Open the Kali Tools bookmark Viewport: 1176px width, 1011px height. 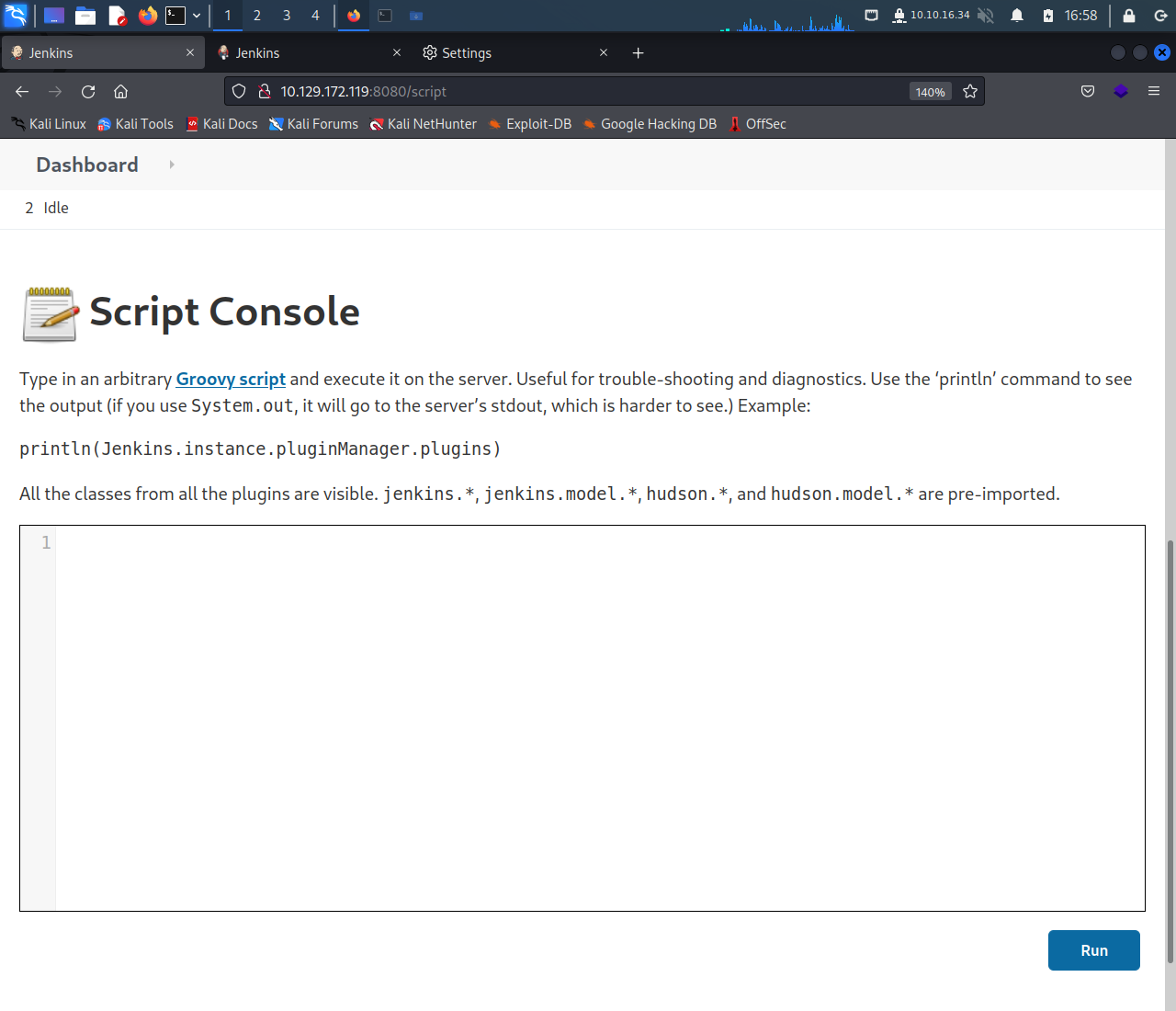[135, 124]
